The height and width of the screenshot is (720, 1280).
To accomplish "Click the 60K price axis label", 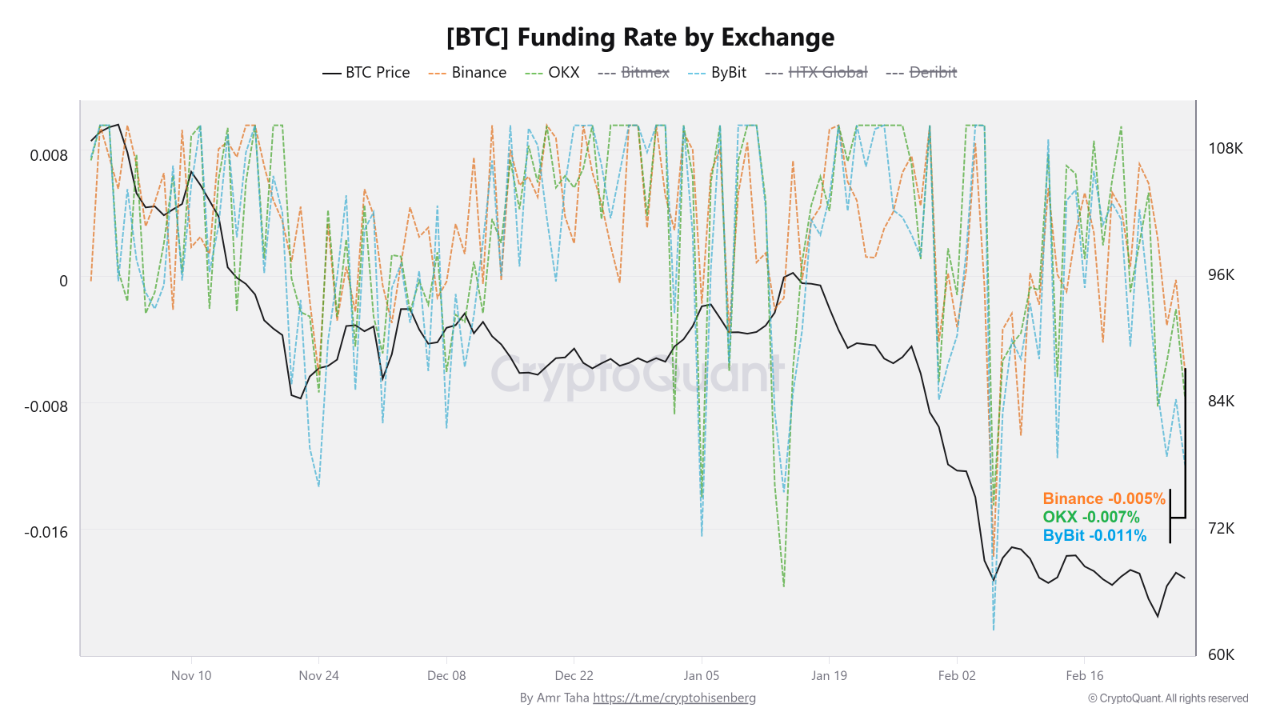I will click(x=1222, y=655).
